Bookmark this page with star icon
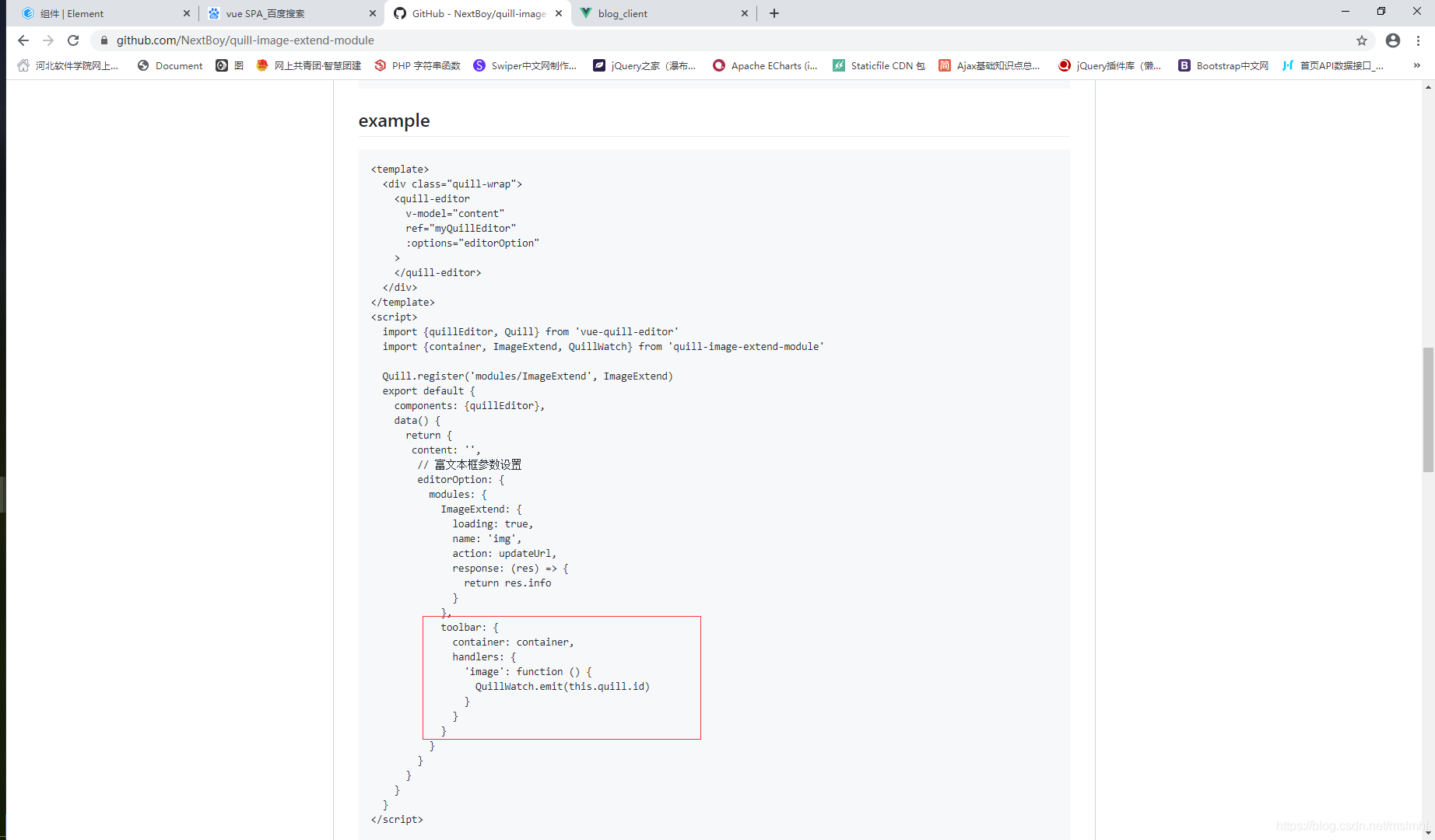The height and width of the screenshot is (840, 1435). coord(1362,40)
